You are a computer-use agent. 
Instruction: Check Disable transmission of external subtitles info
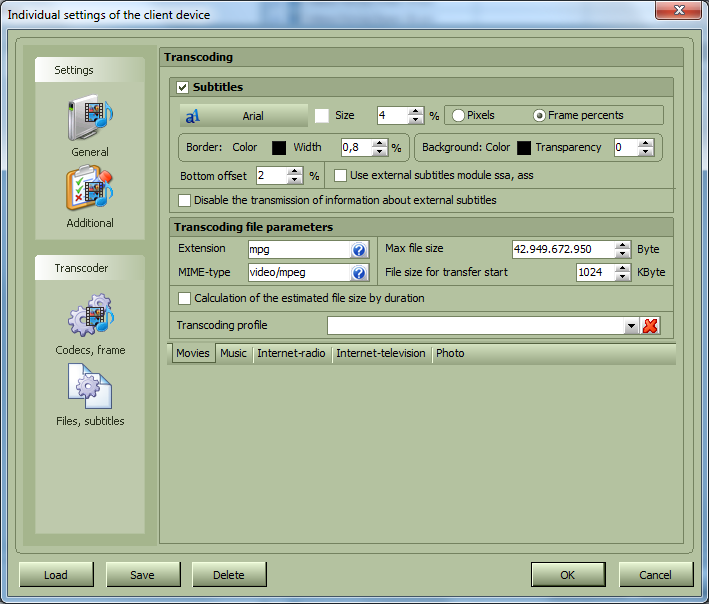184,200
